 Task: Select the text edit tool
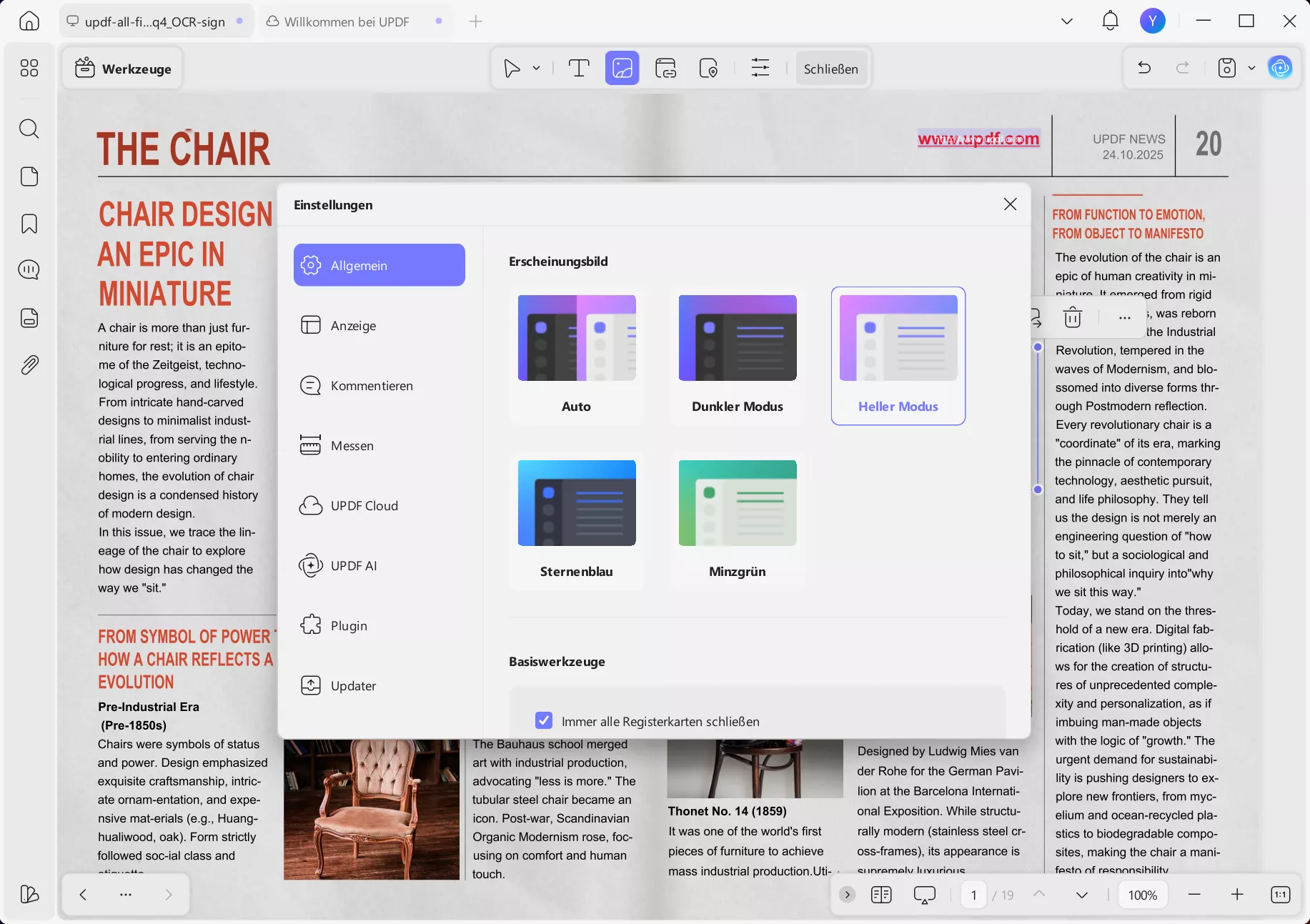pos(579,69)
